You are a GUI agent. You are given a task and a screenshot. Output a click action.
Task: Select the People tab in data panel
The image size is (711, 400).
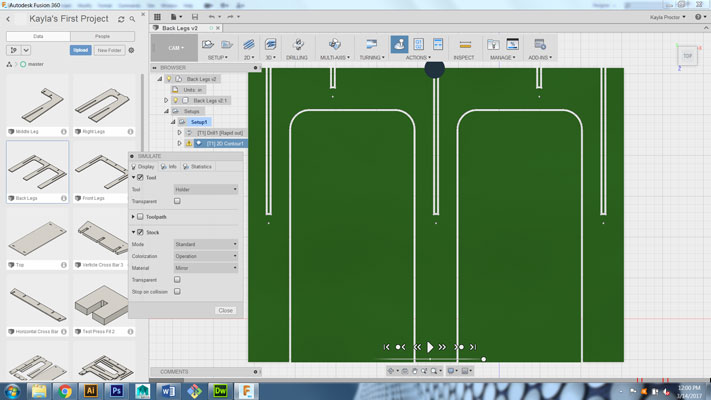coord(102,36)
